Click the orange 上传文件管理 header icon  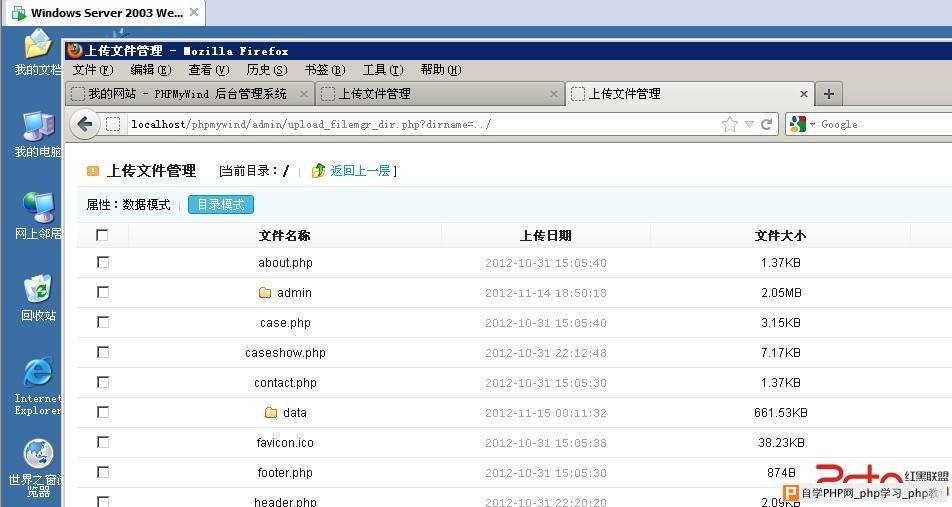click(92, 171)
